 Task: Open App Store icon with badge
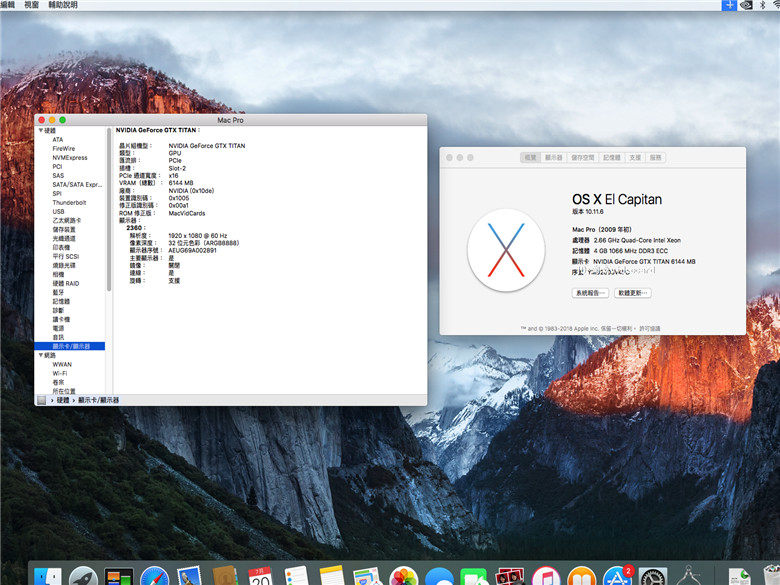617,577
